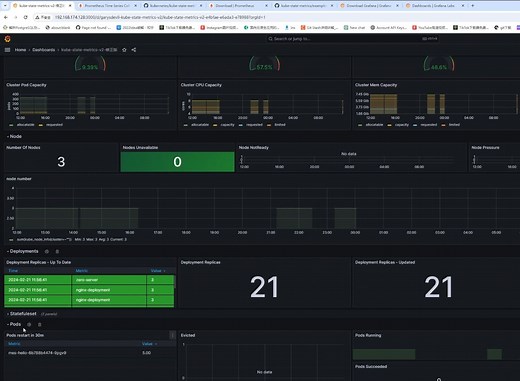
Task: Click the share dashboard icon
Action: 134,50
